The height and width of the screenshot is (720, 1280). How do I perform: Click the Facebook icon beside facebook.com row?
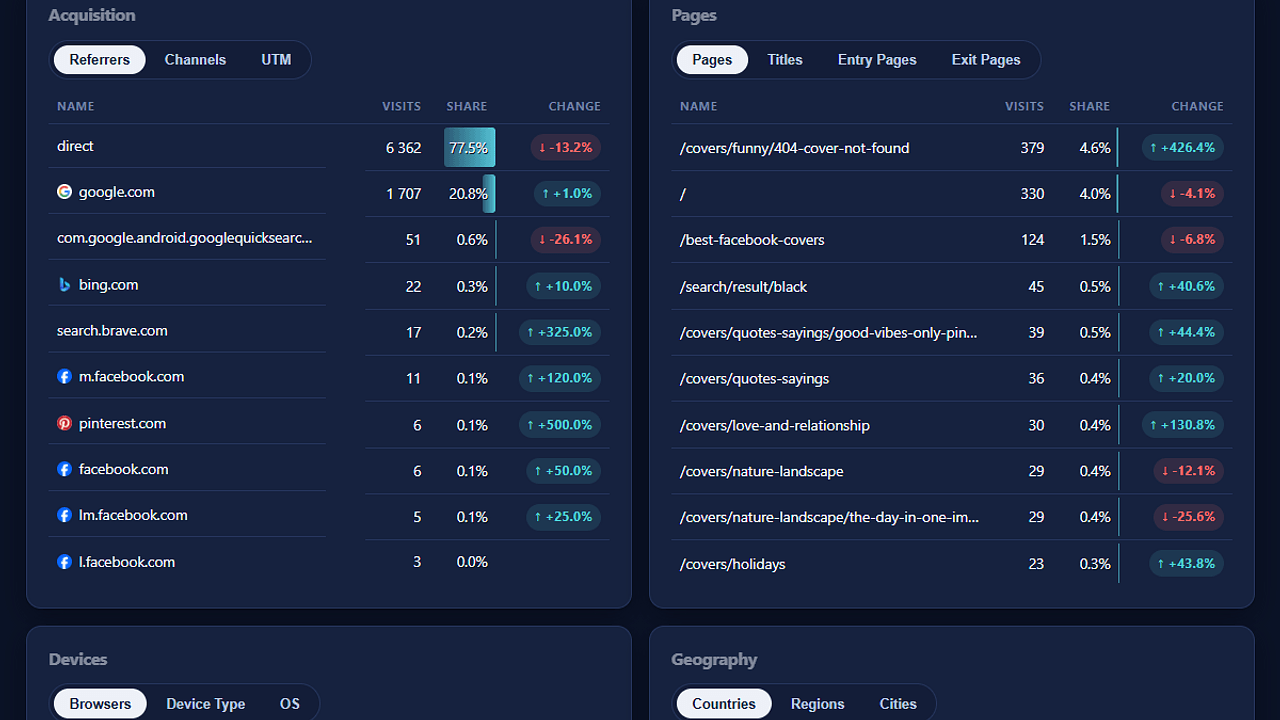(64, 469)
